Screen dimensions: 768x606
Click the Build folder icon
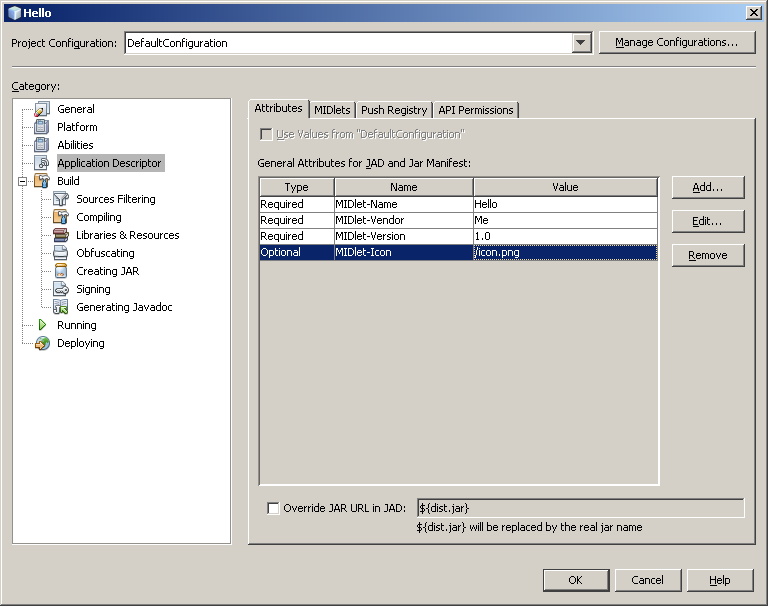[42, 181]
